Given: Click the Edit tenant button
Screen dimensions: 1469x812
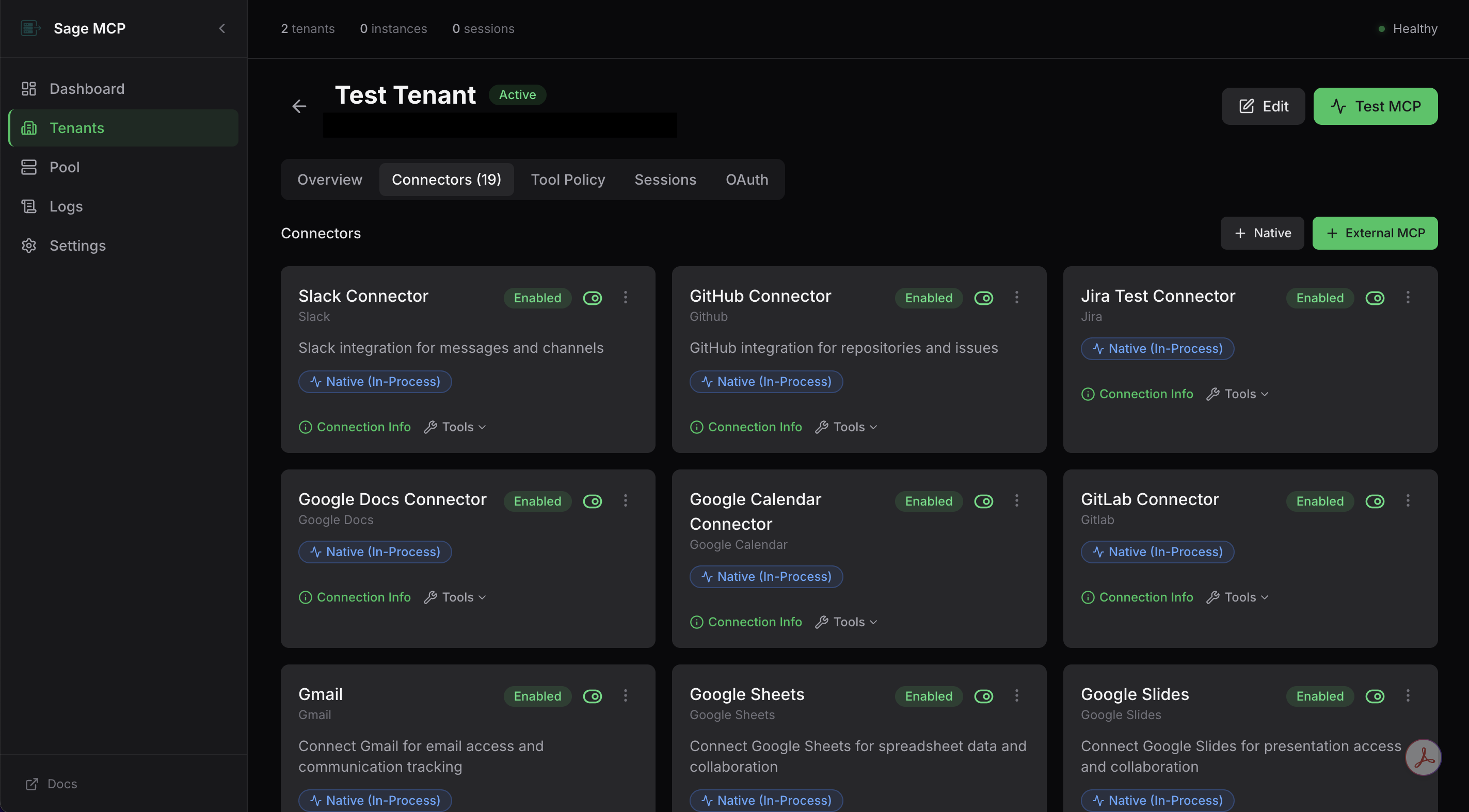Looking at the screenshot, I should (1263, 107).
